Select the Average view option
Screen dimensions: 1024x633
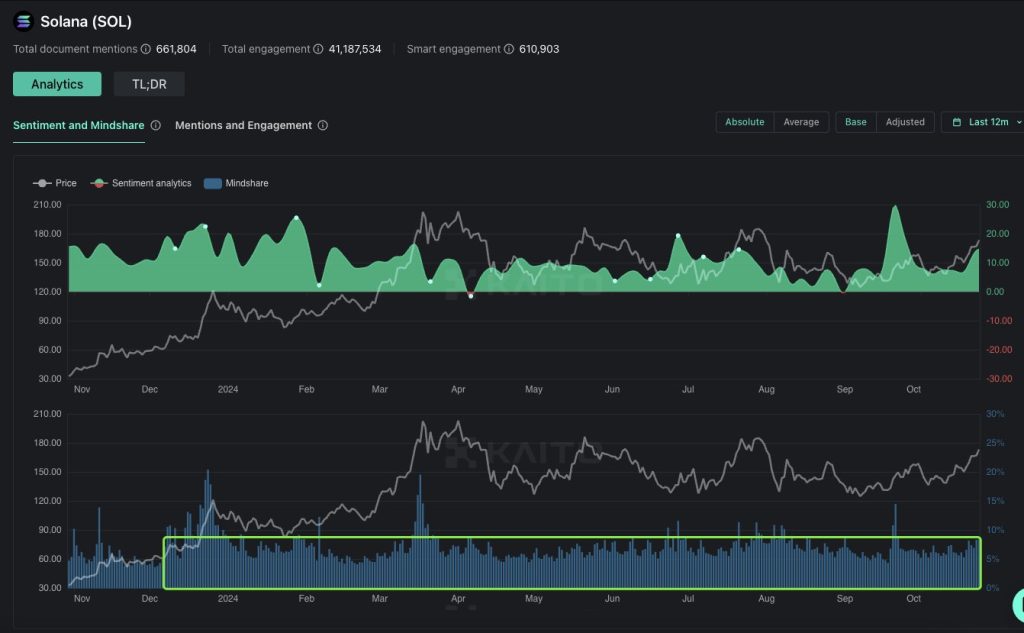[x=801, y=122]
